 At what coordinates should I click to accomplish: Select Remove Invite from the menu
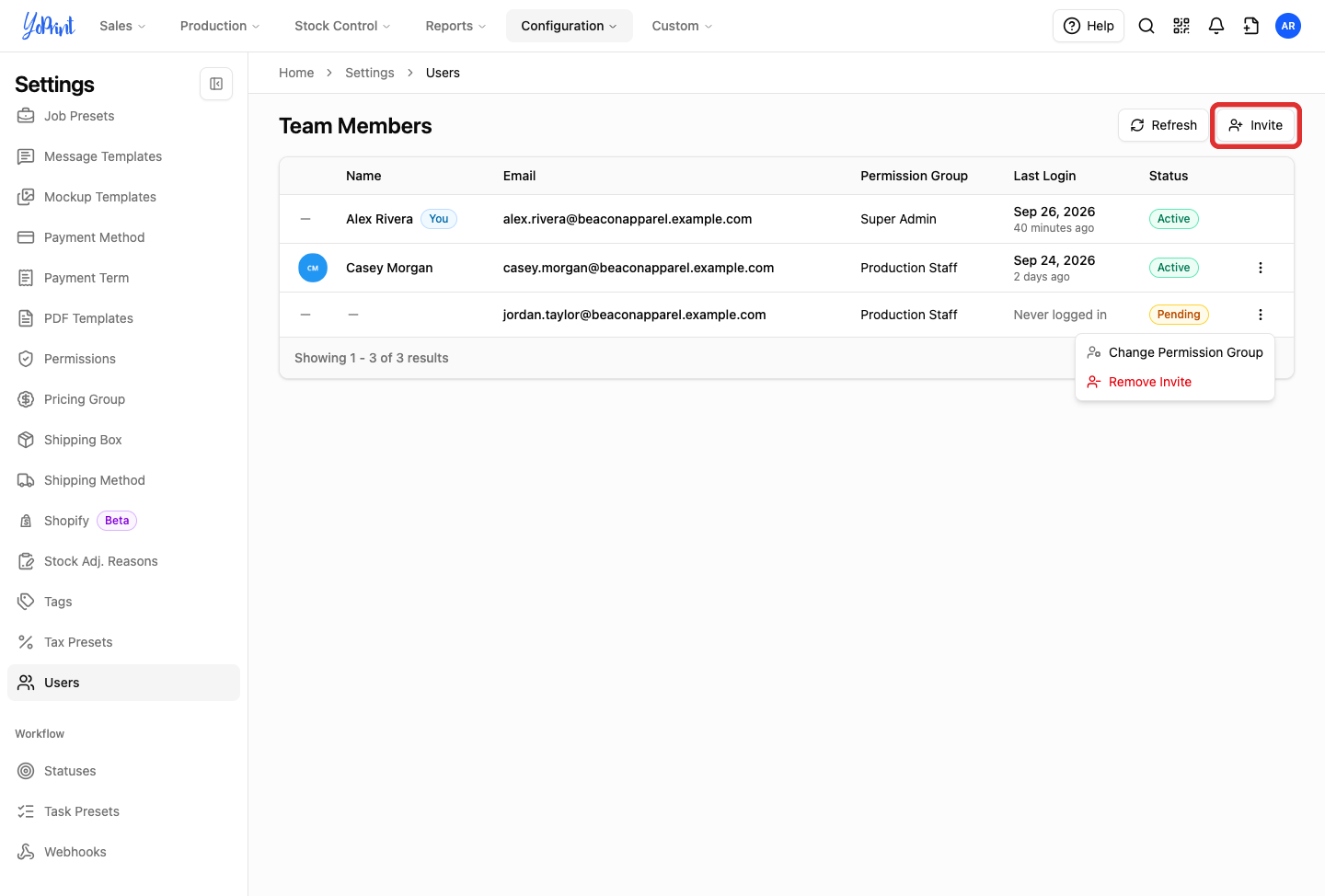[1175, 382]
